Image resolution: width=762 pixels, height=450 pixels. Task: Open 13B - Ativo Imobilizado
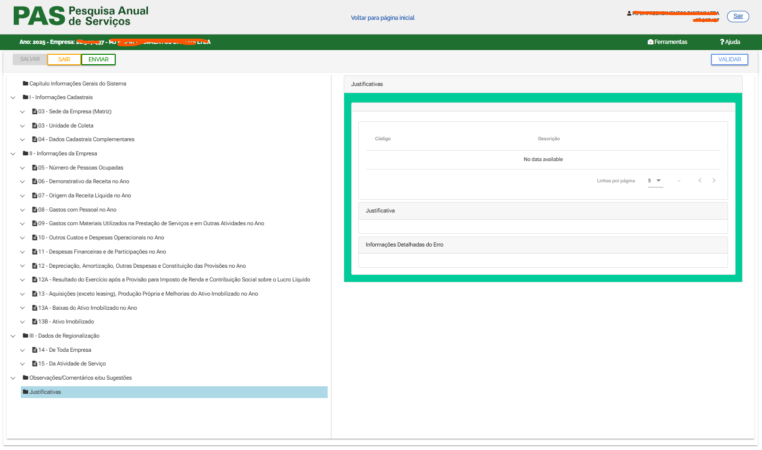point(66,322)
